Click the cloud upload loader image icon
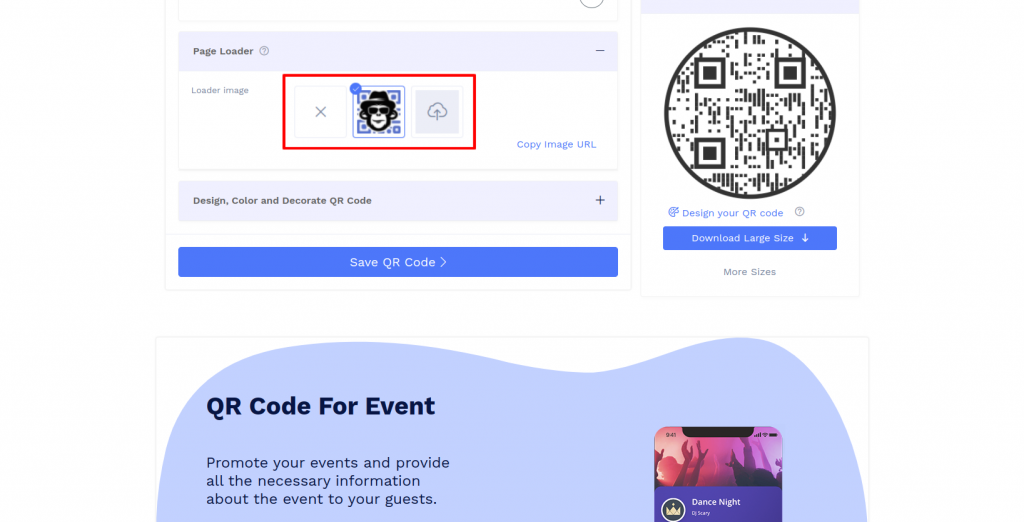Screen dimensions: 1024x522 (437, 112)
